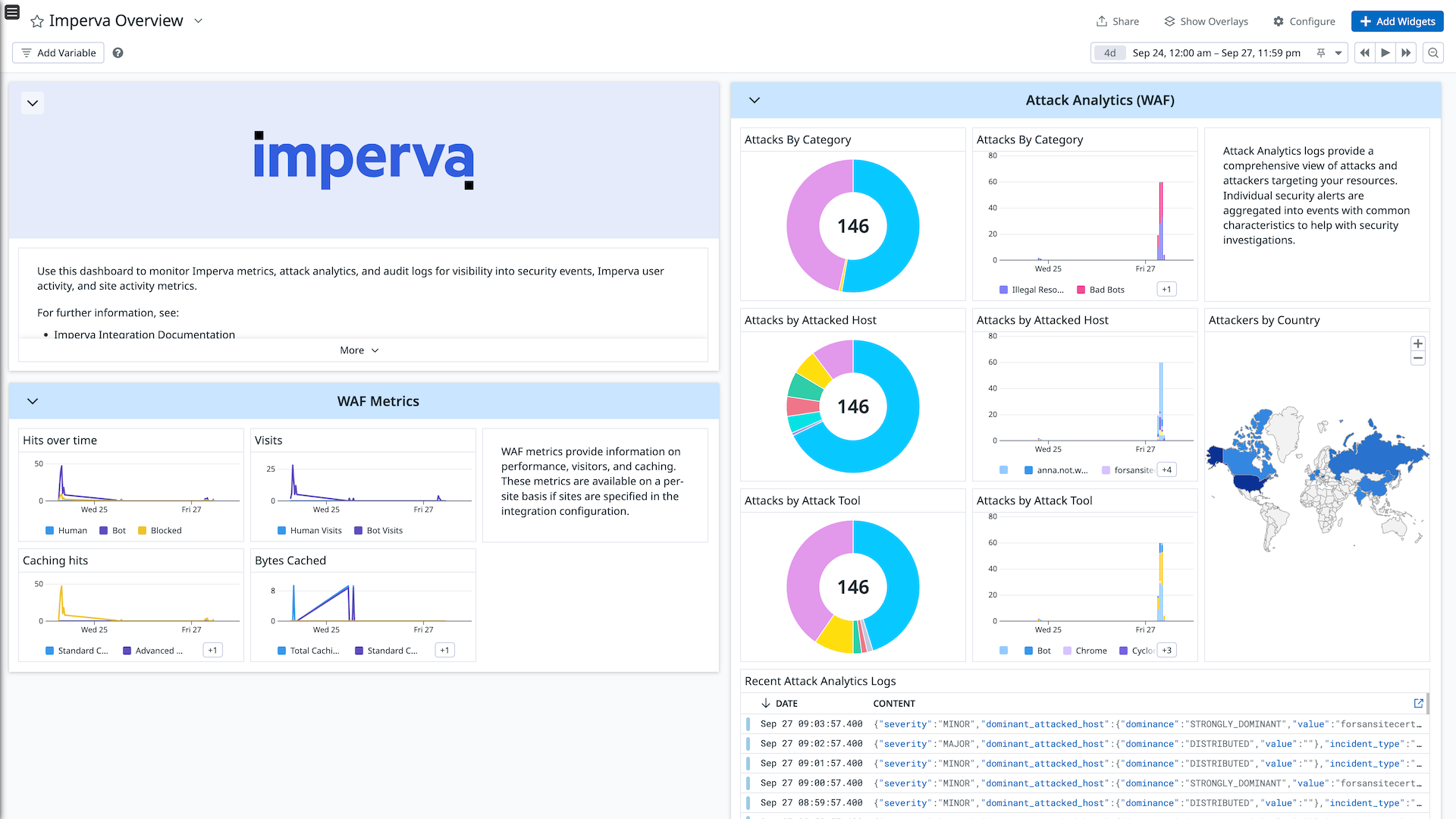Toggle Bad Bots legend item

pos(1100,290)
